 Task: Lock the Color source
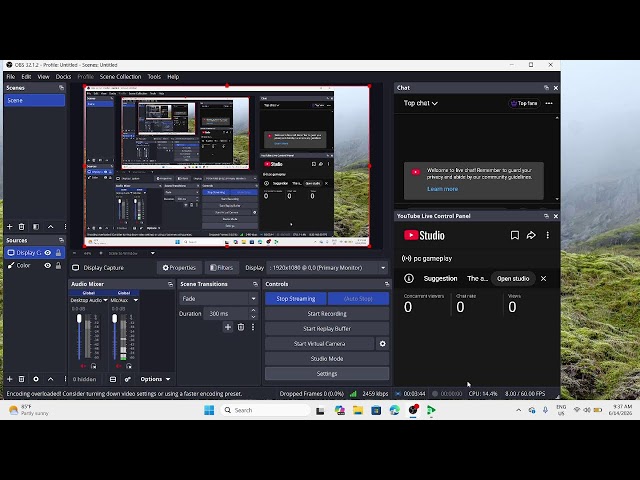tap(58, 265)
